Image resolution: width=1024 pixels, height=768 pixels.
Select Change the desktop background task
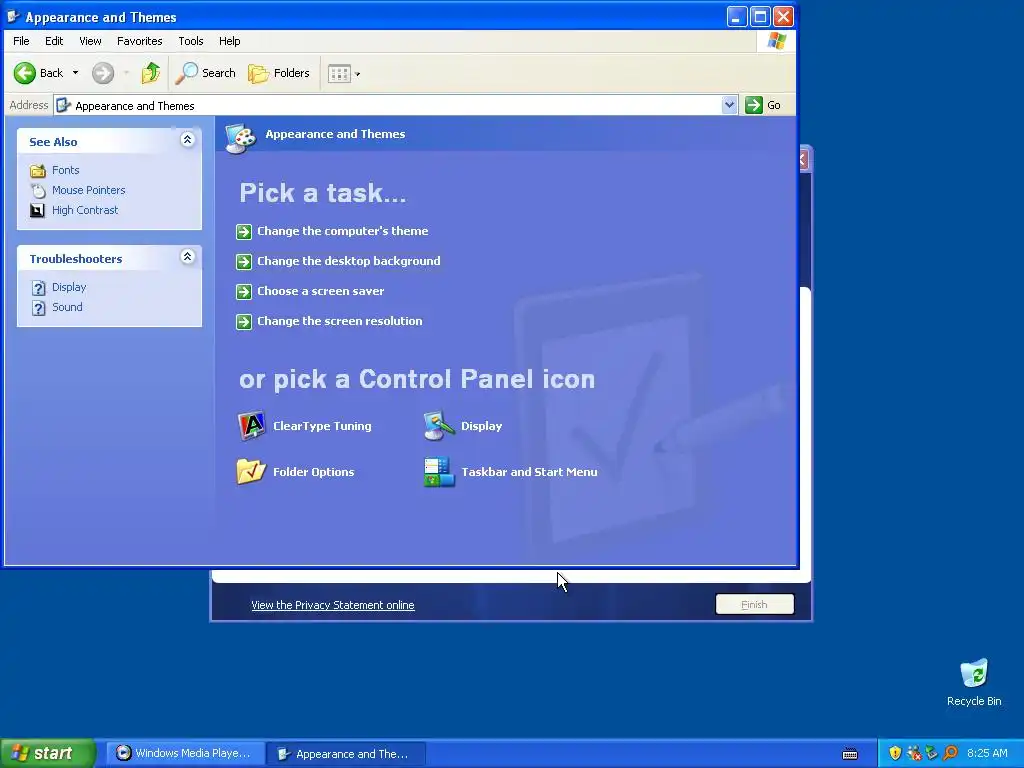[349, 261]
